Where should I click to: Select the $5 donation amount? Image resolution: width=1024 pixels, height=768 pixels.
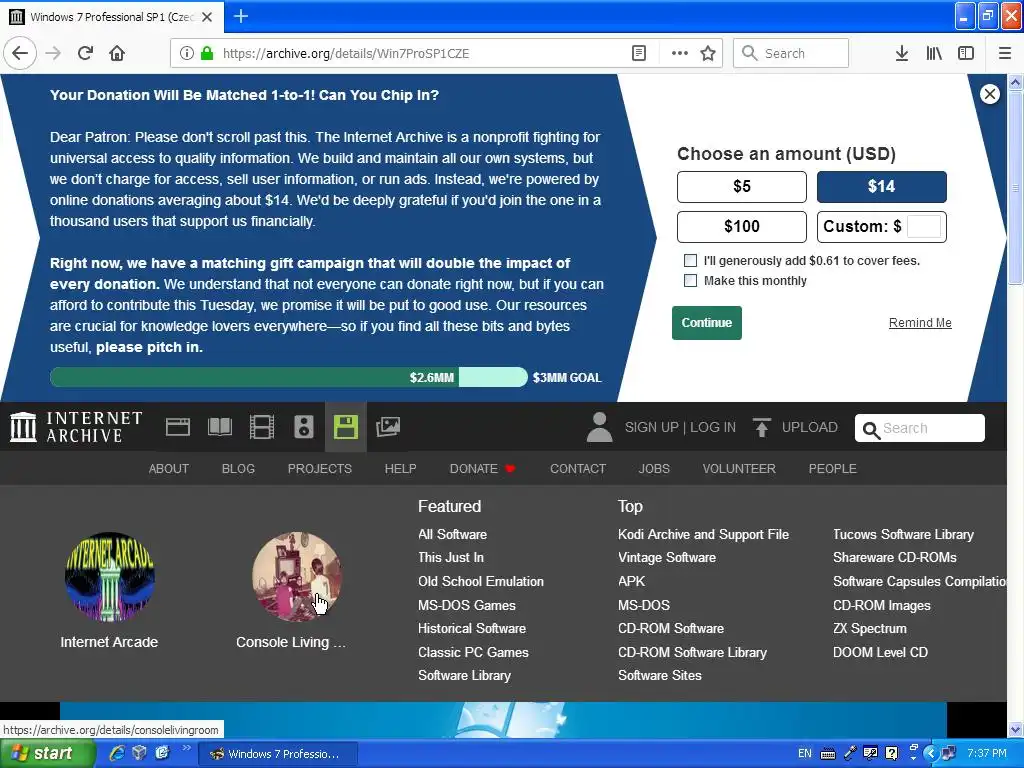(742, 187)
